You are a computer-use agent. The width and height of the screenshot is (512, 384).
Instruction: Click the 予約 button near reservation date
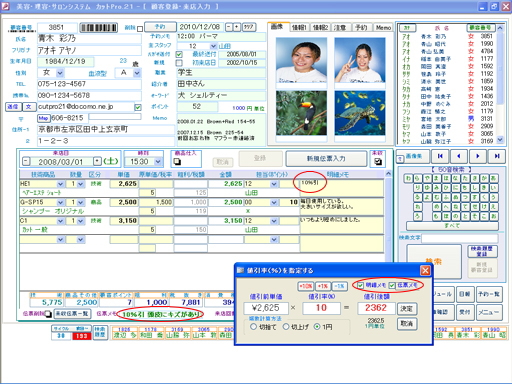click(160, 27)
